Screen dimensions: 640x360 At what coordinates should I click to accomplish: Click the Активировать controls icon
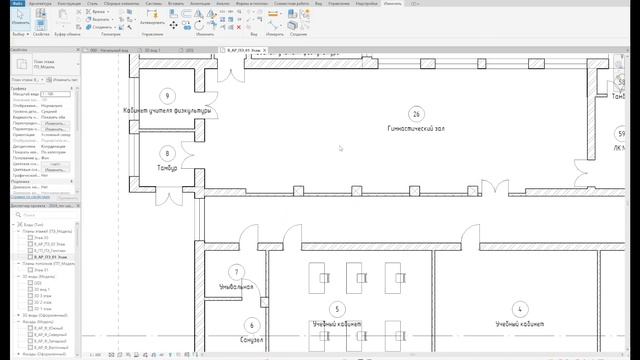tap(152, 18)
